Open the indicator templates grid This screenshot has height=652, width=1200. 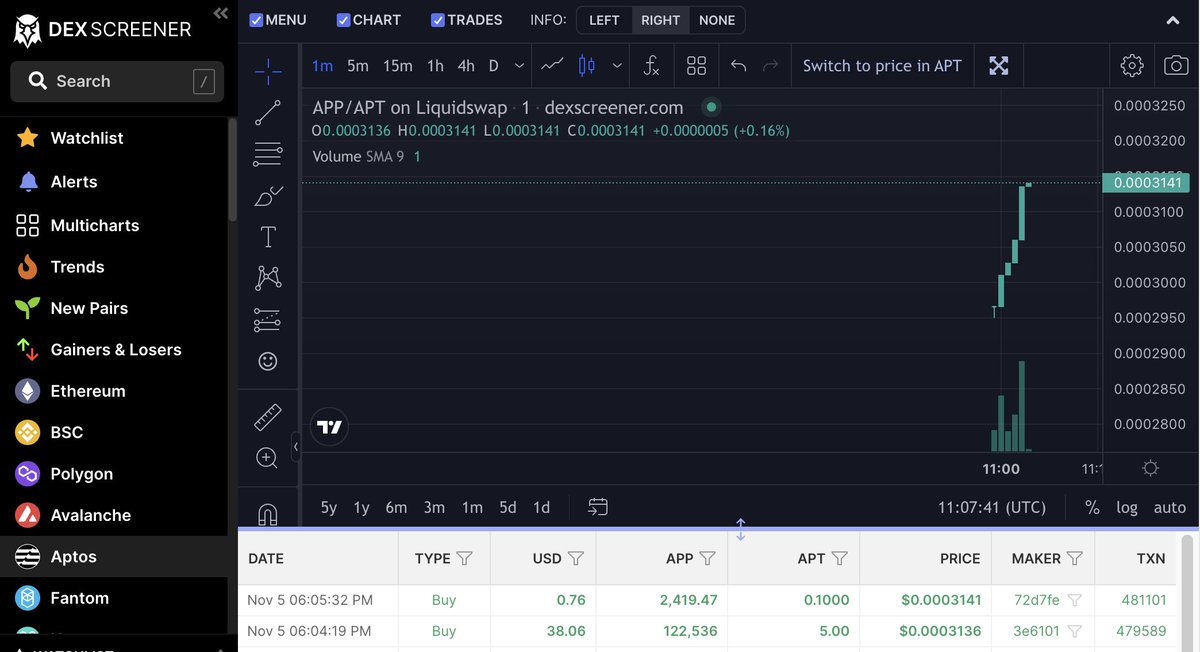pyautogui.click(x=696, y=66)
